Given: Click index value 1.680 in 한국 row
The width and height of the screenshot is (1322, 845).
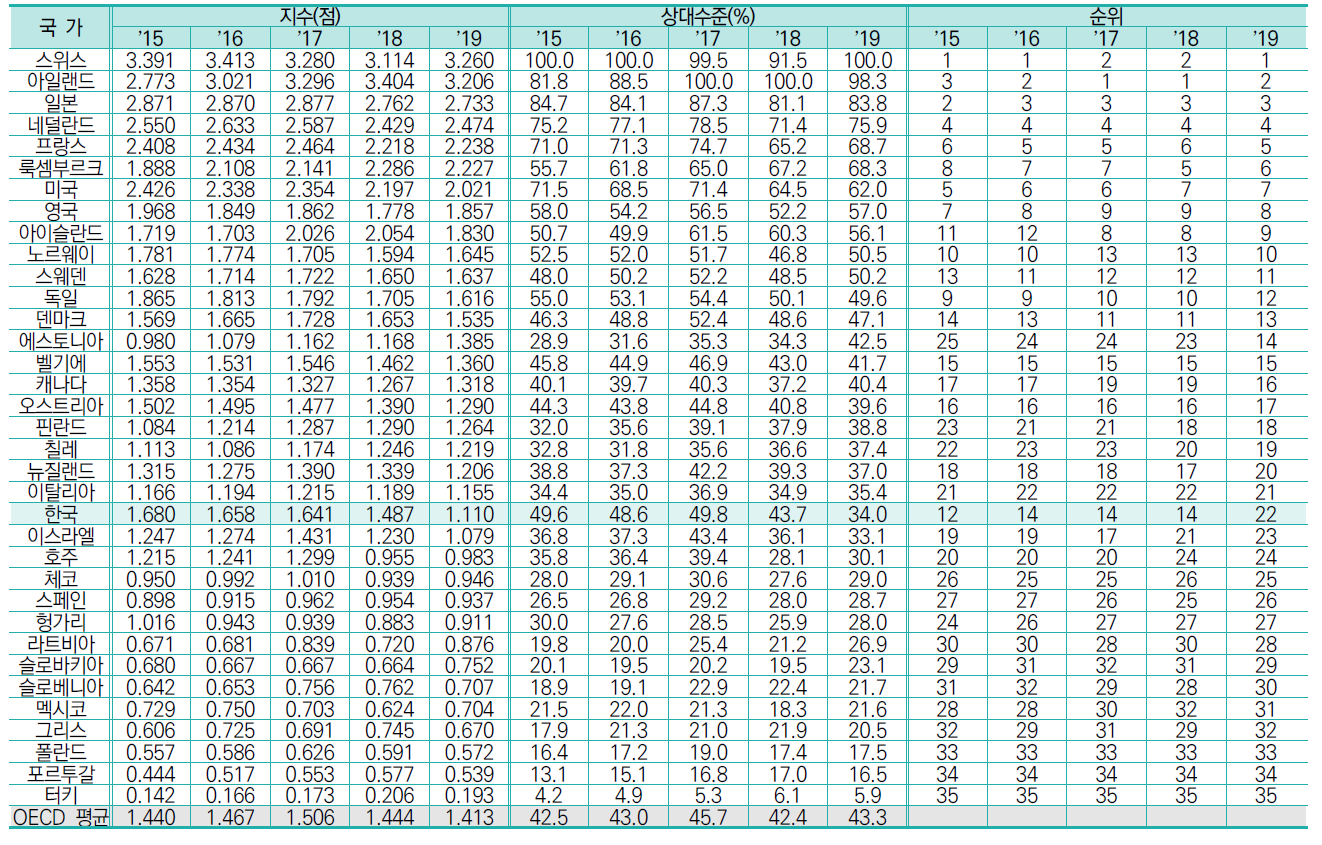Looking at the screenshot, I should (x=152, y=515).
